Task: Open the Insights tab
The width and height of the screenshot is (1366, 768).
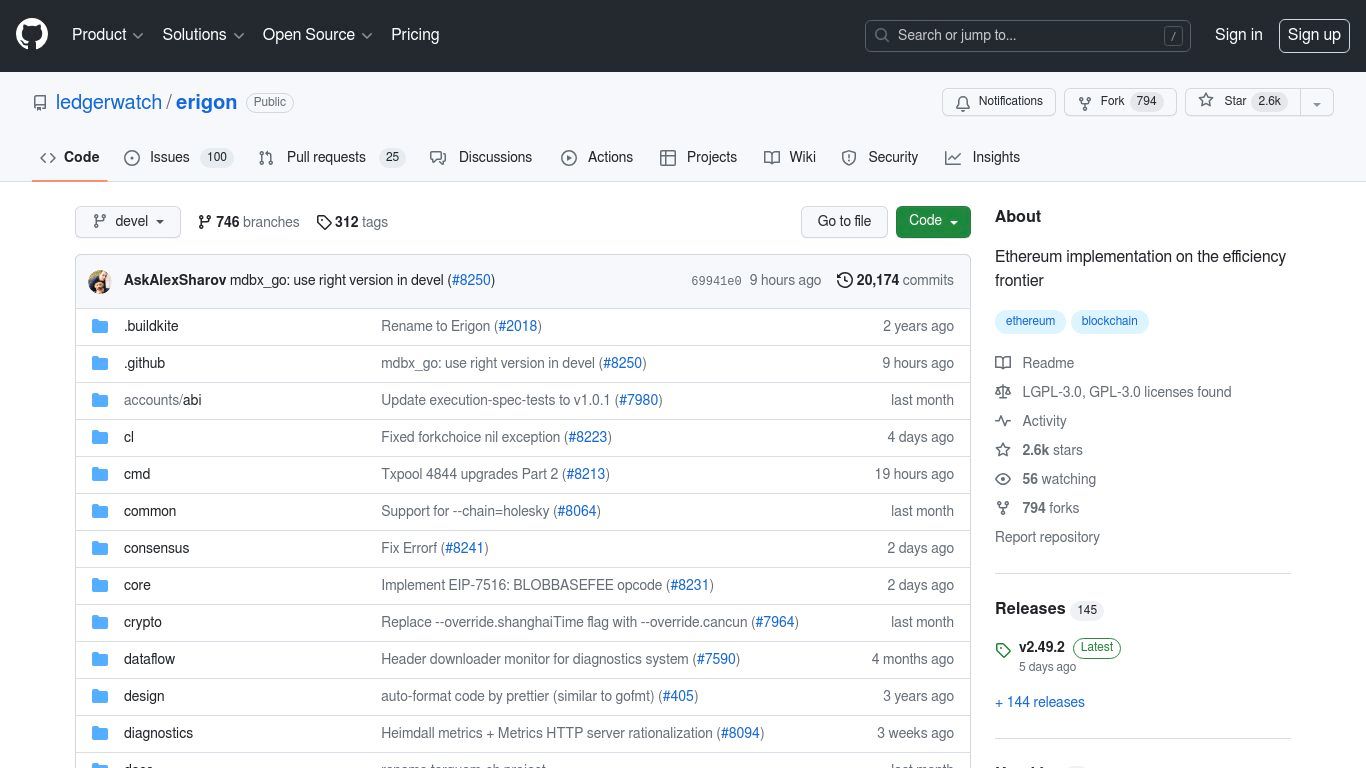Action: click(983, 157)
